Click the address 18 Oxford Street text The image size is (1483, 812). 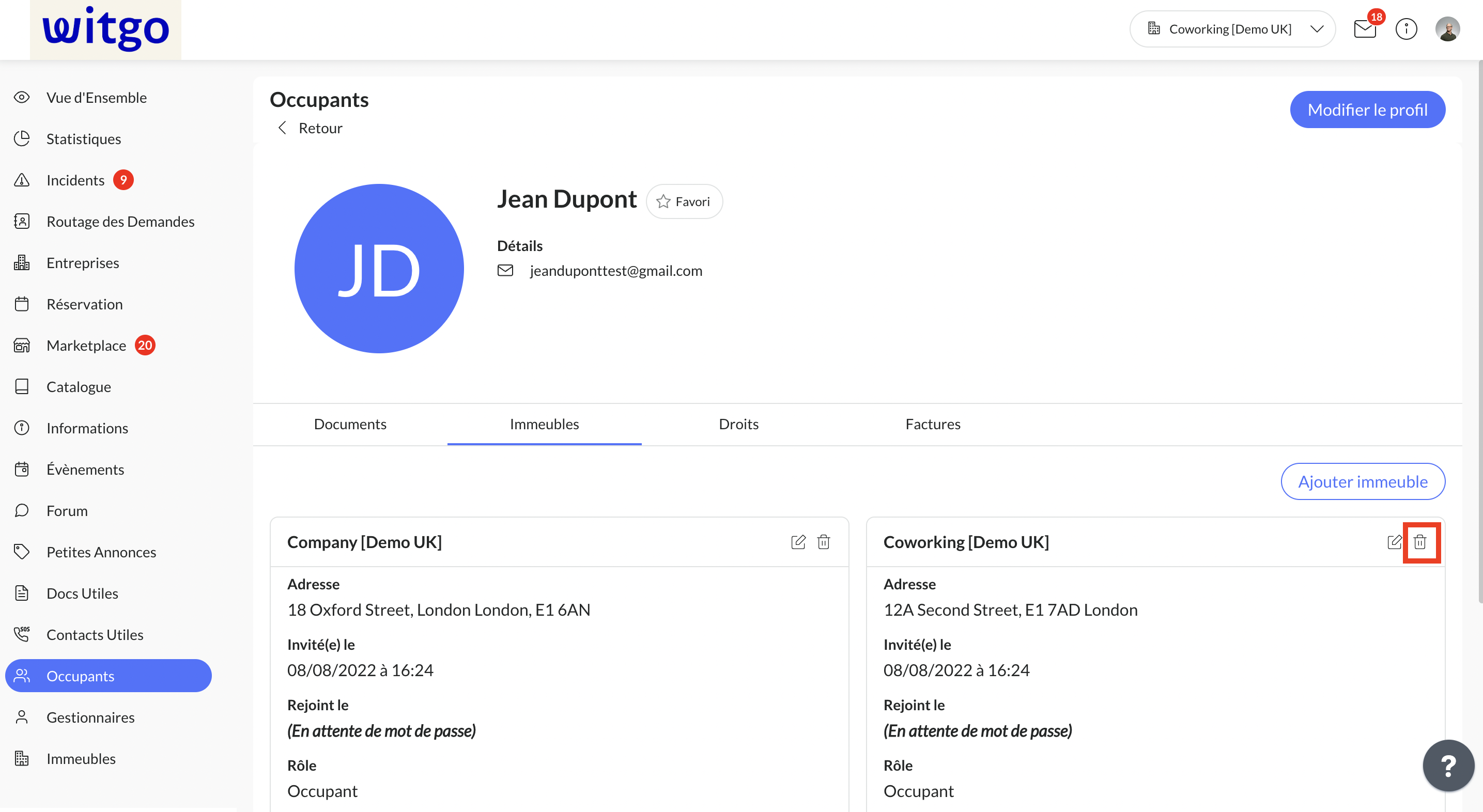(439, 610)
